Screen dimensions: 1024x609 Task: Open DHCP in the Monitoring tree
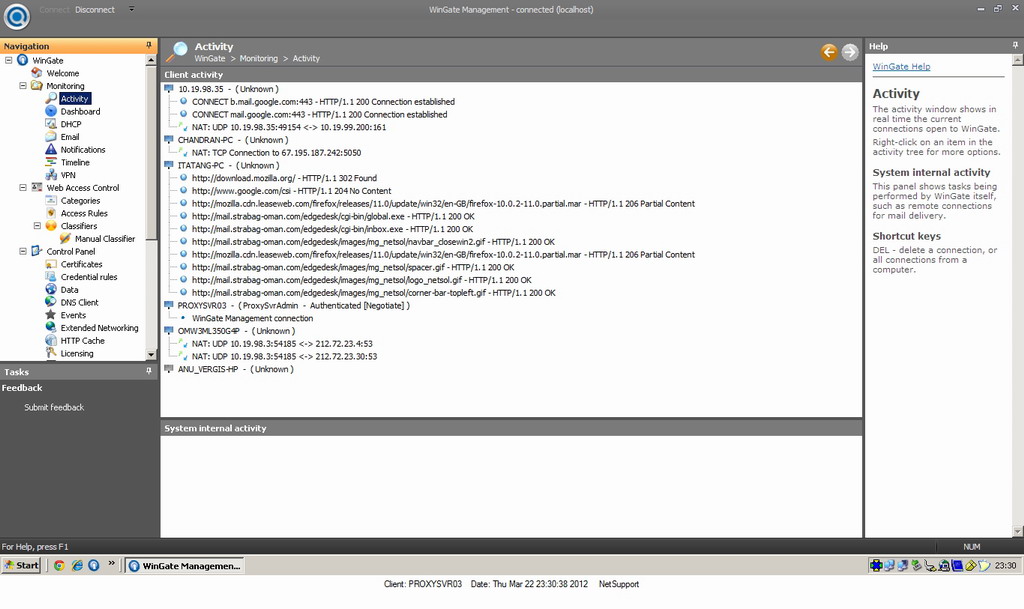(71, 124)
